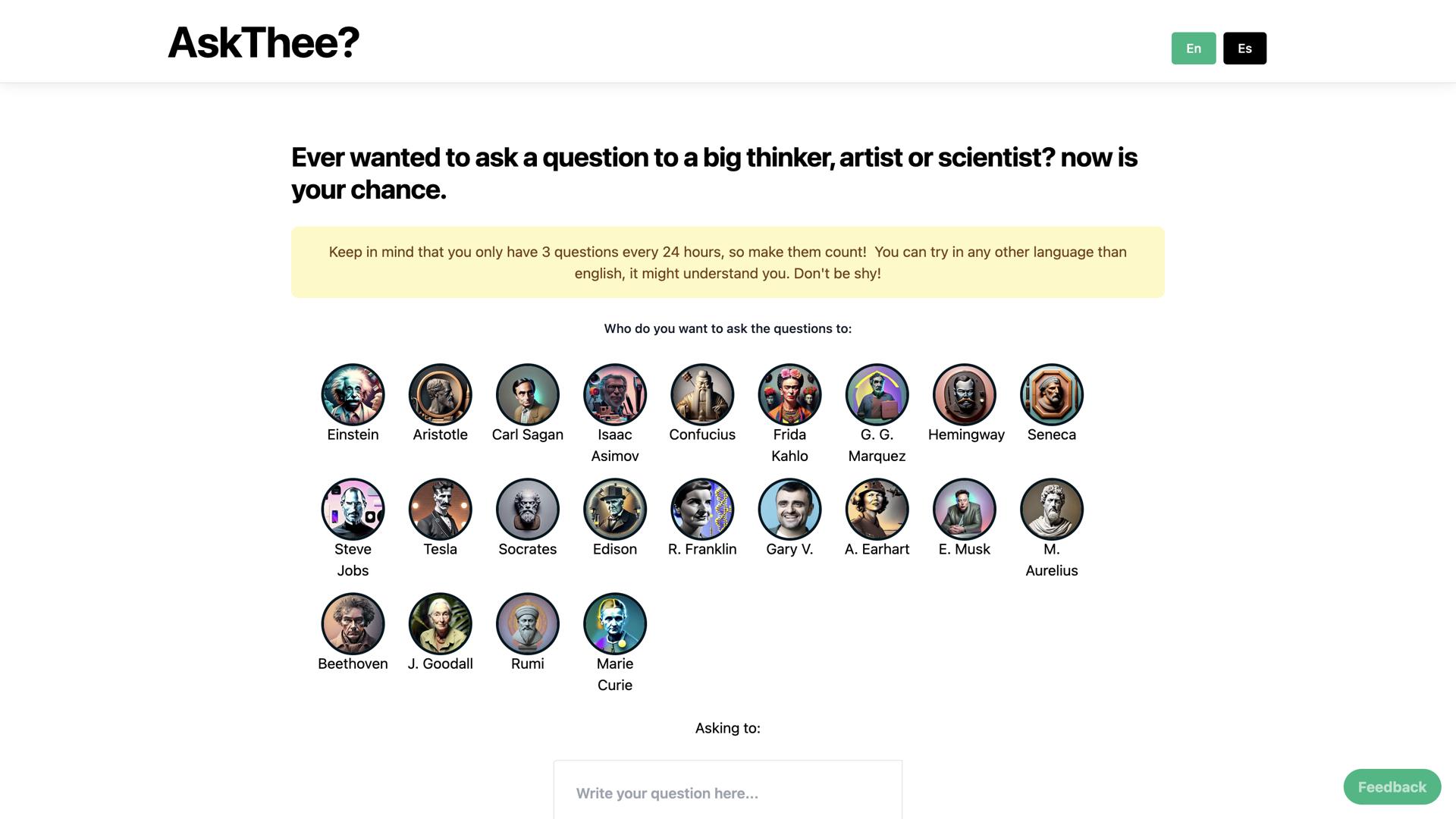Select E. Musk as your thinker
The image size is (1456, 819).
[x=964, y=509]
